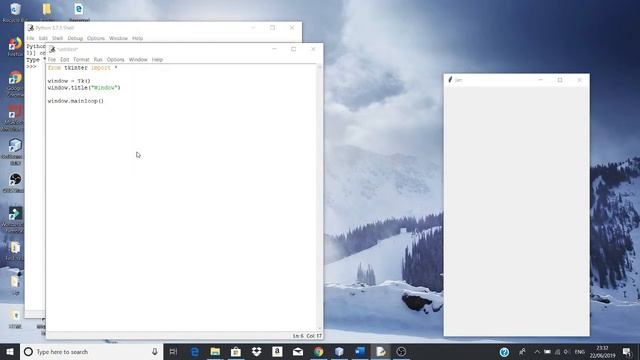
Task: Click the 'window = Tk()' code line
Action: coord(69,81)
